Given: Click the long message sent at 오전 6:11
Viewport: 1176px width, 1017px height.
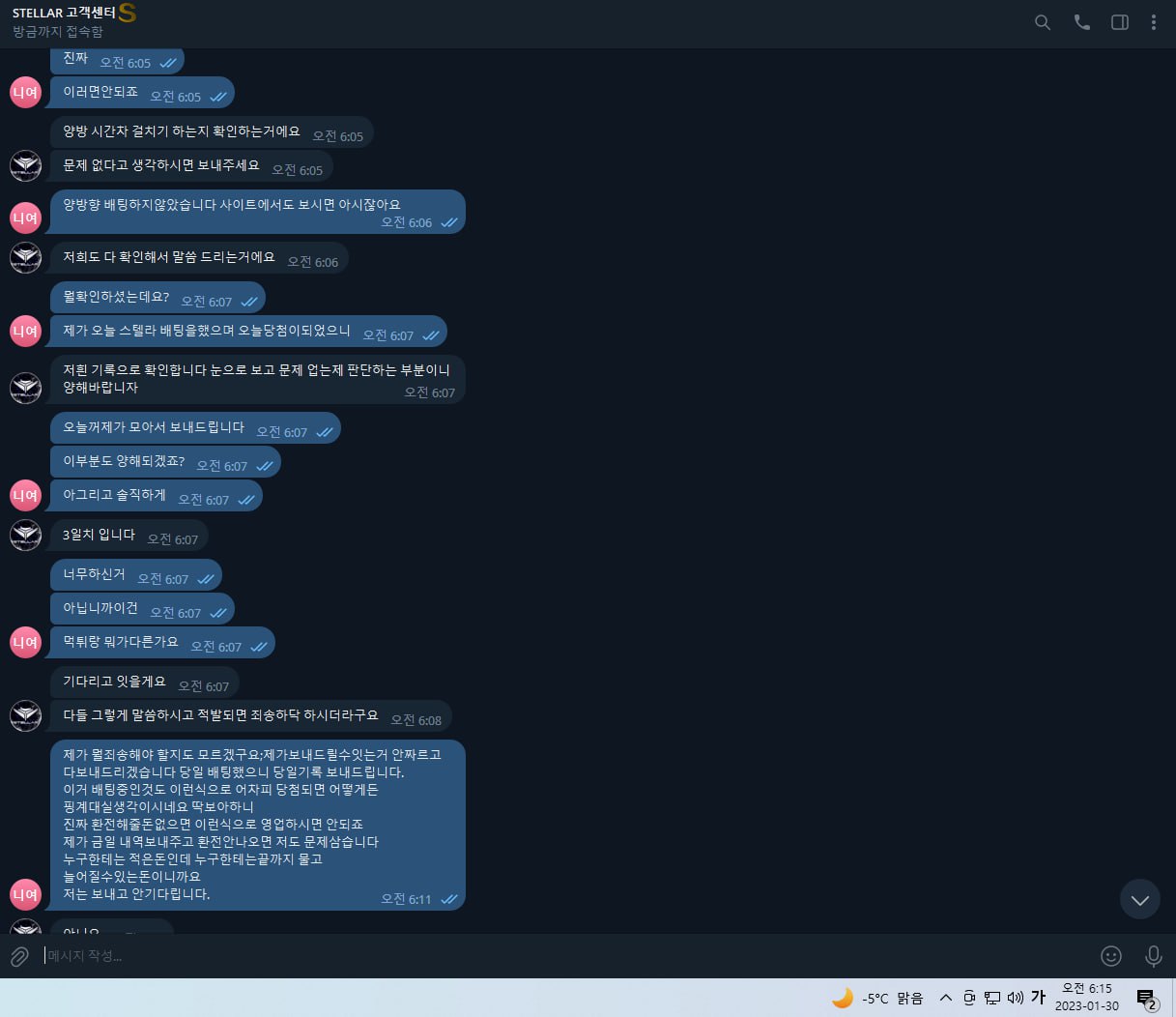Looking at the screenshot, I should coord(258,825).
